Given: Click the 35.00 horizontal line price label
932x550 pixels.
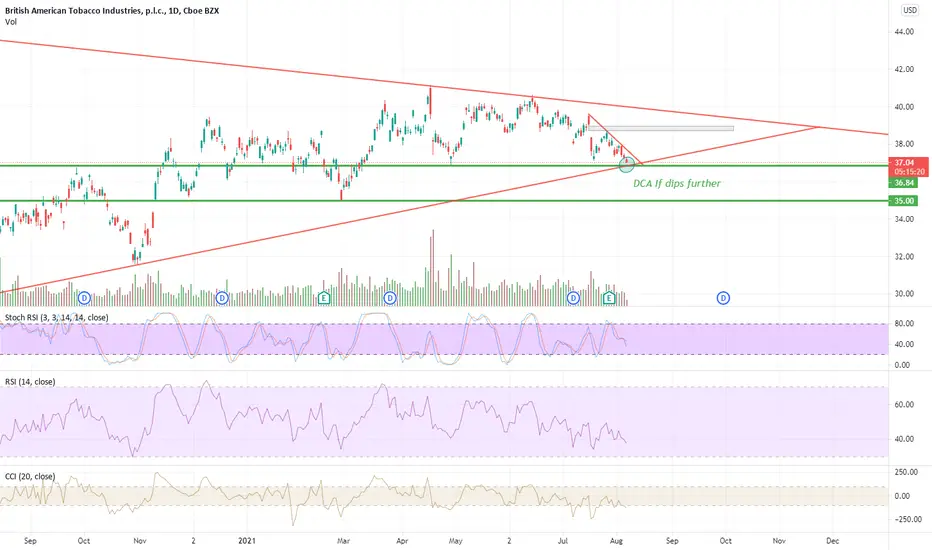Looking at the screenshot, I should (x=903, y=201).
